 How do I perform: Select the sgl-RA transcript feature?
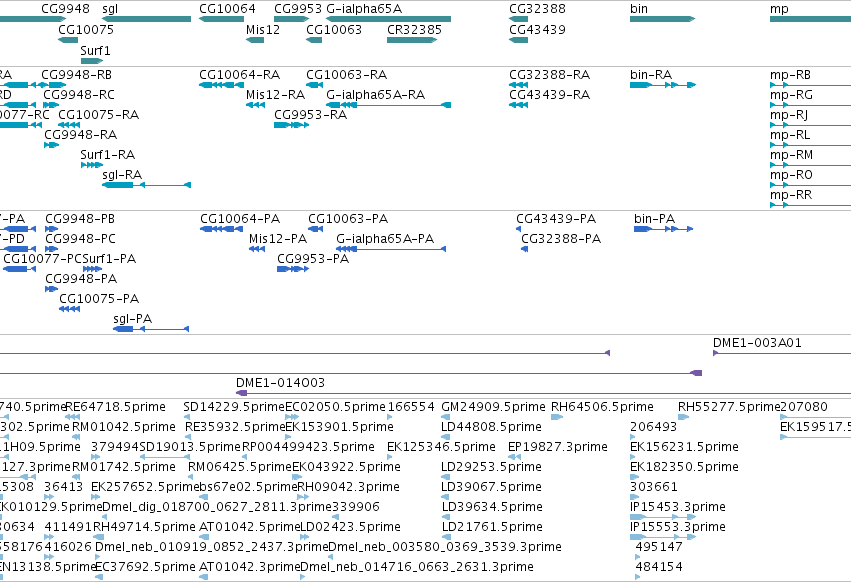[147, 185]
